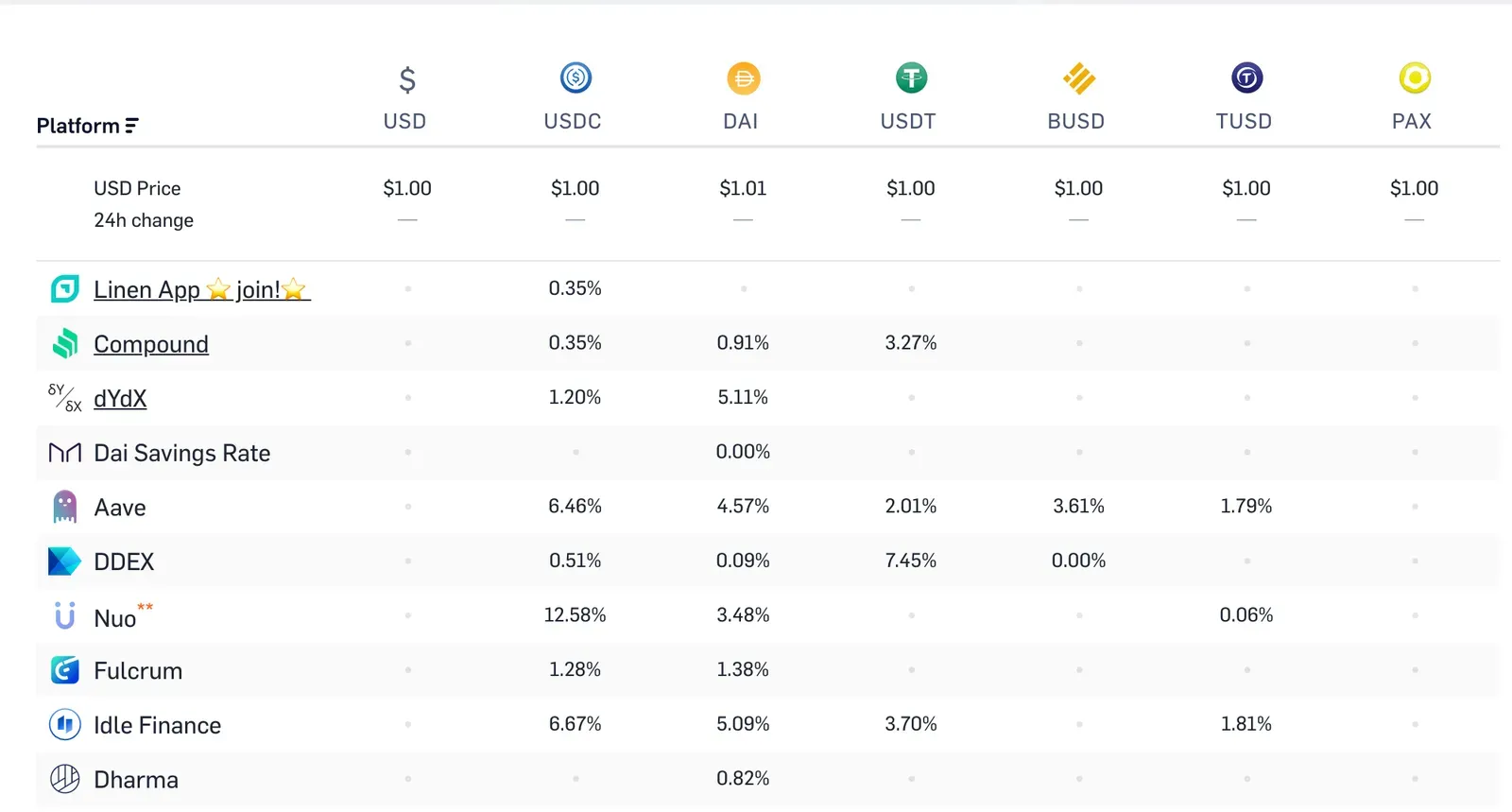Click the Linen App logo icon
The width and height of the screenshot is (1512, 812).
pyautogui.click(x=64, y=288)
